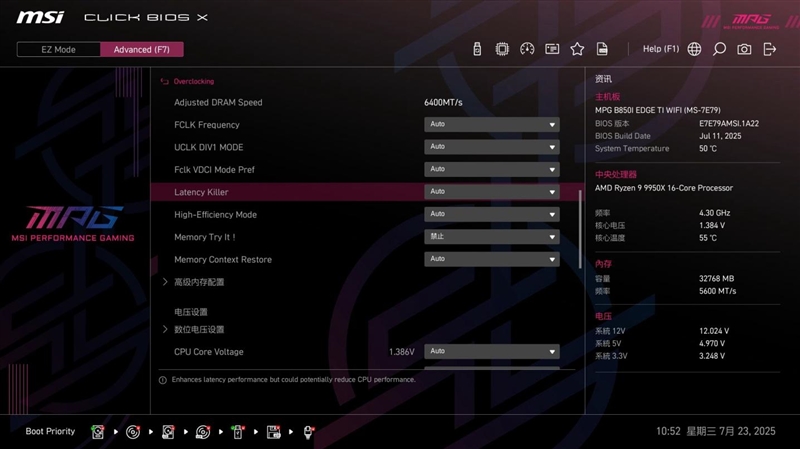800x449 pixels.
Task: Select the floppy disk boot device icon
Action: (x=273, y=432)
